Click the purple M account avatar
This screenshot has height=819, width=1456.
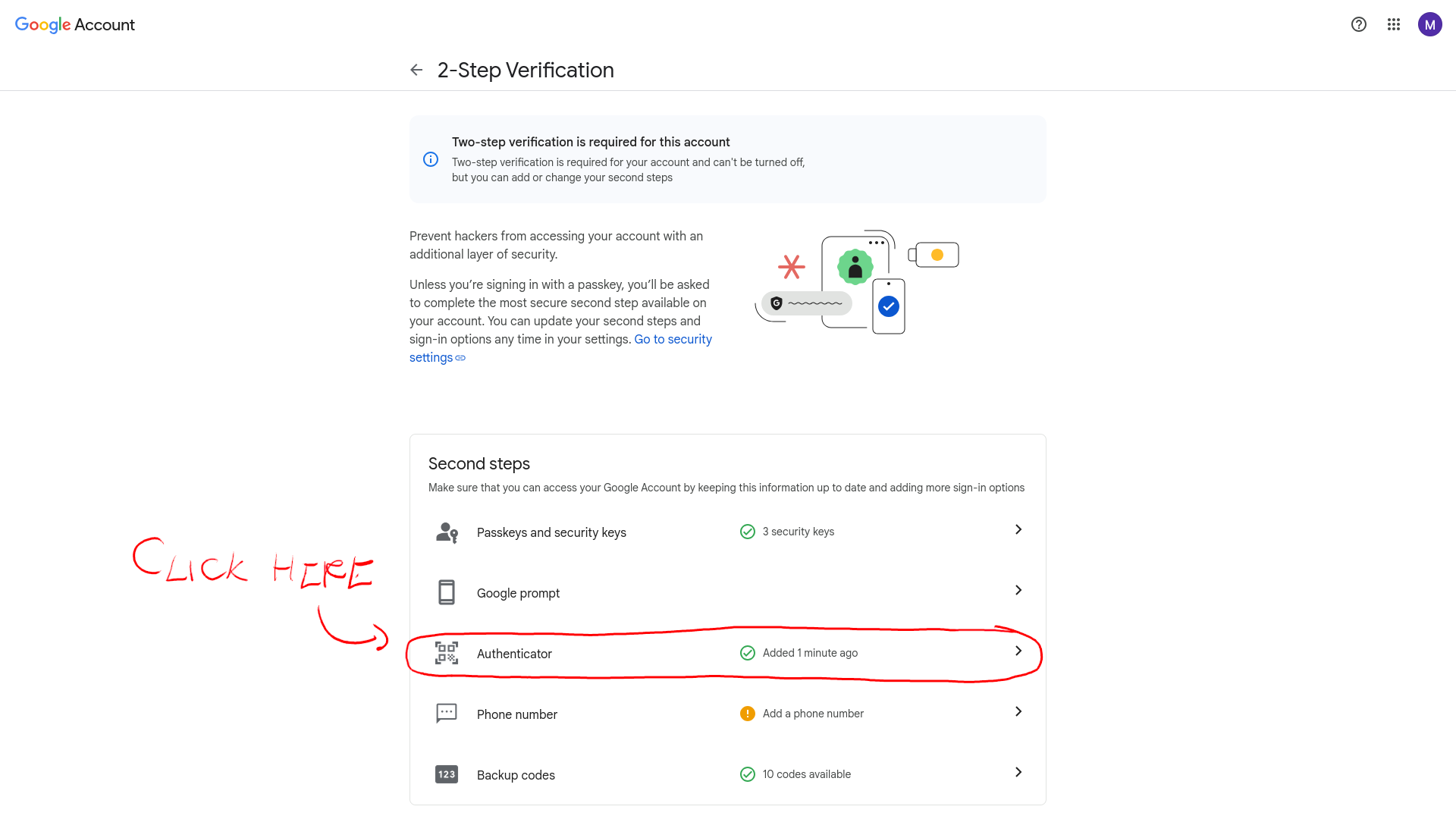tap(1429, 24)
